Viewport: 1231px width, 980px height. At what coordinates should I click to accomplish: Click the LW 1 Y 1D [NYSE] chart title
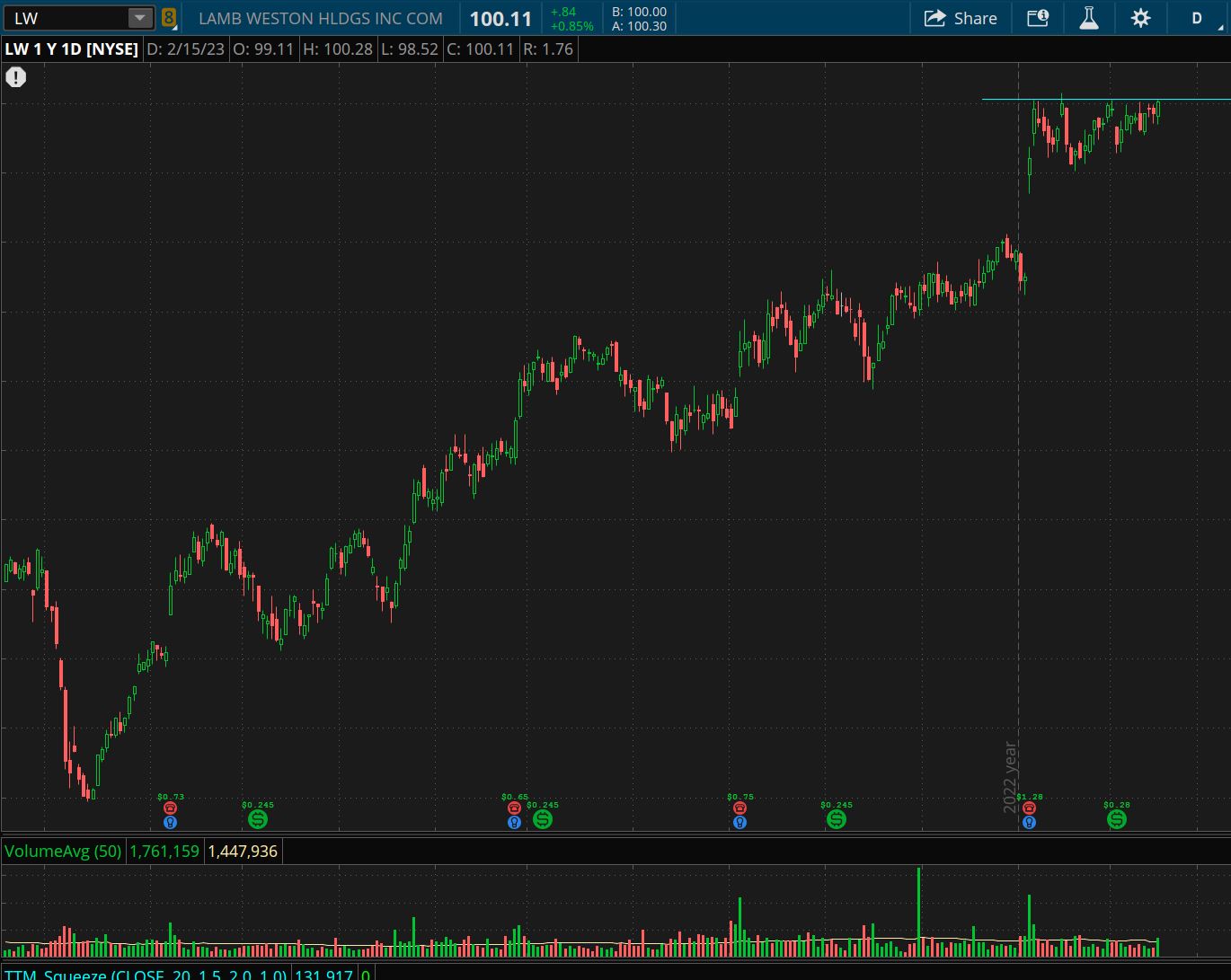click(x=72, y=49)
